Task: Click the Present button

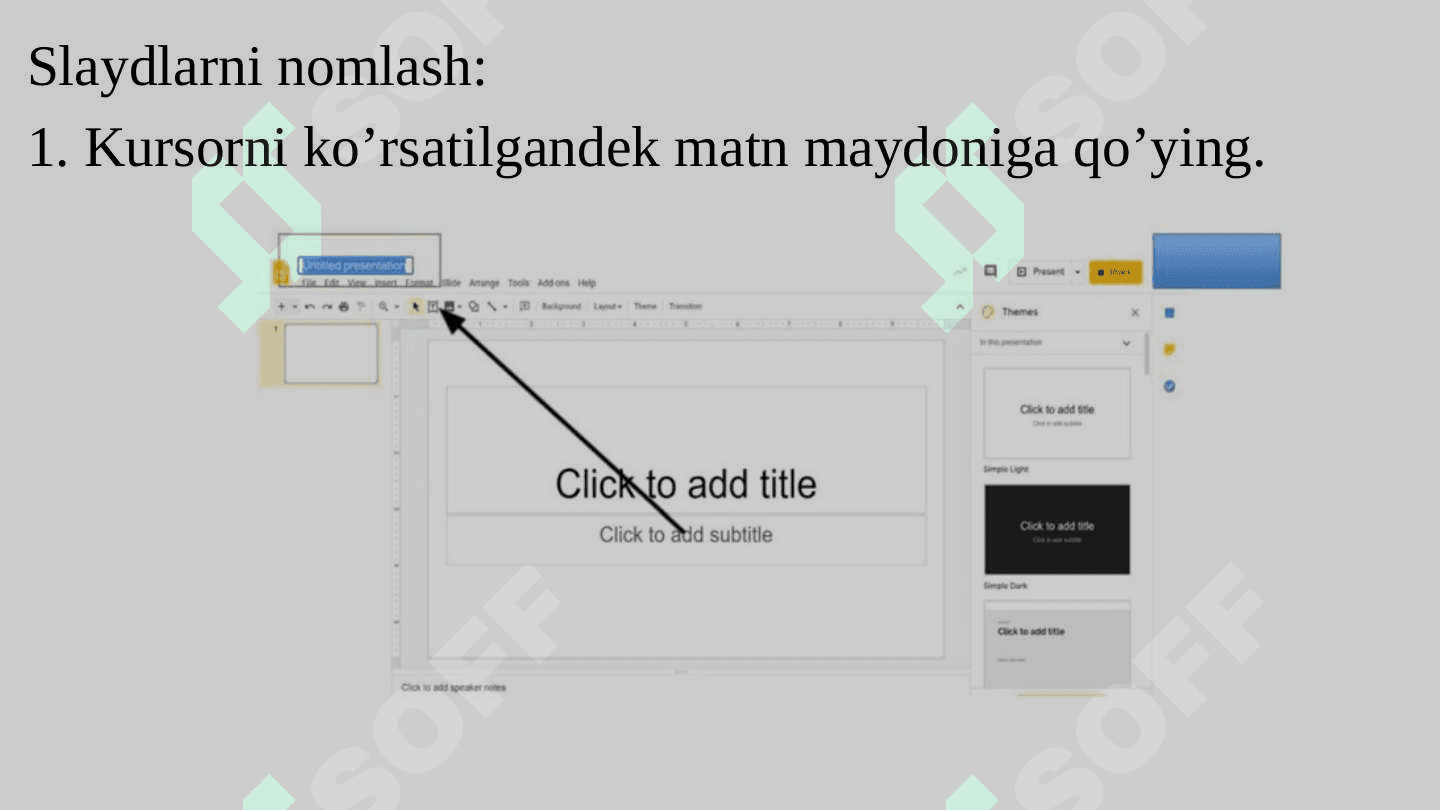Action: (x=1041, y=272)
